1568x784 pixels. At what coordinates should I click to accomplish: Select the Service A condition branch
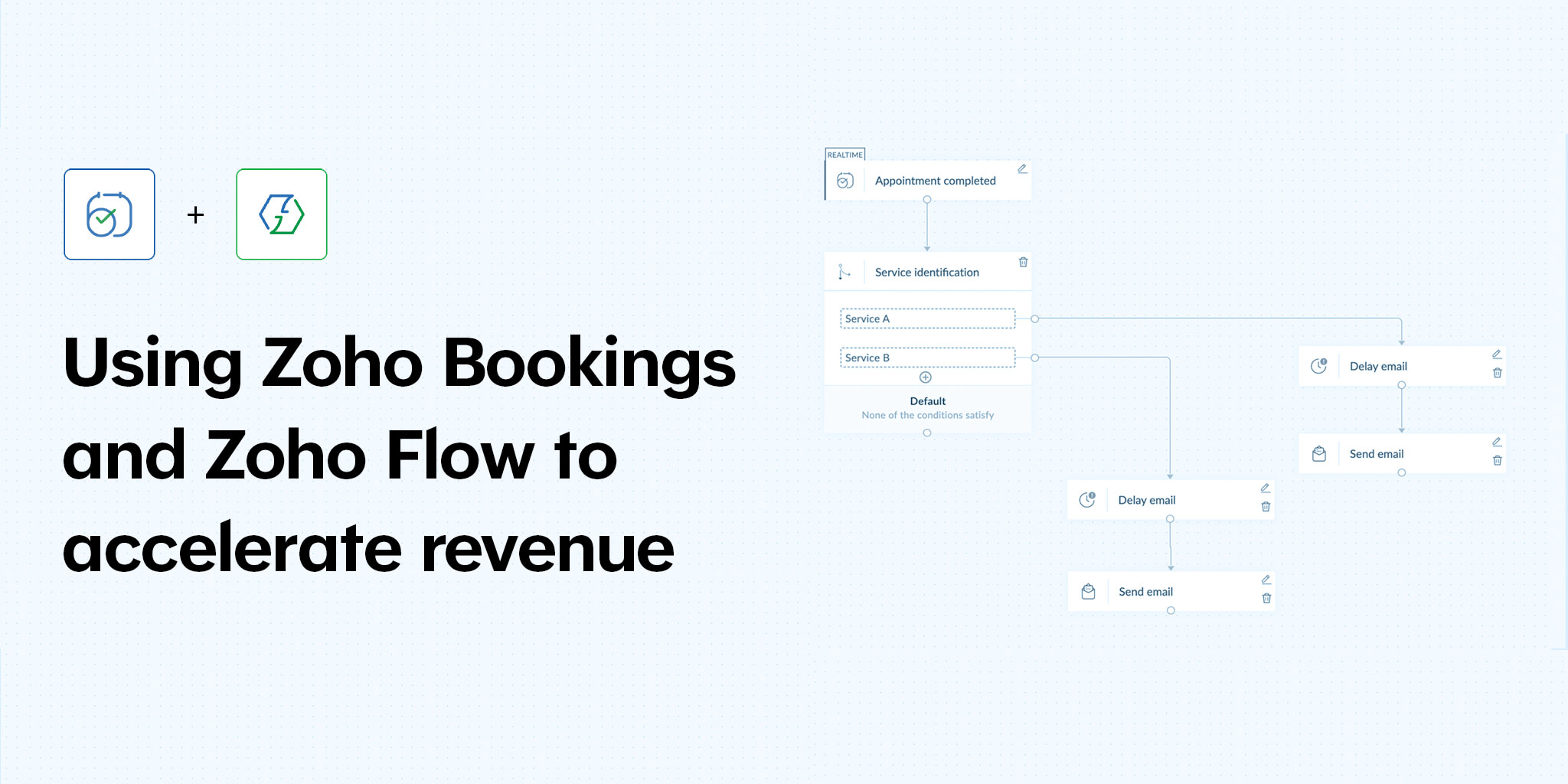(926, 318)
